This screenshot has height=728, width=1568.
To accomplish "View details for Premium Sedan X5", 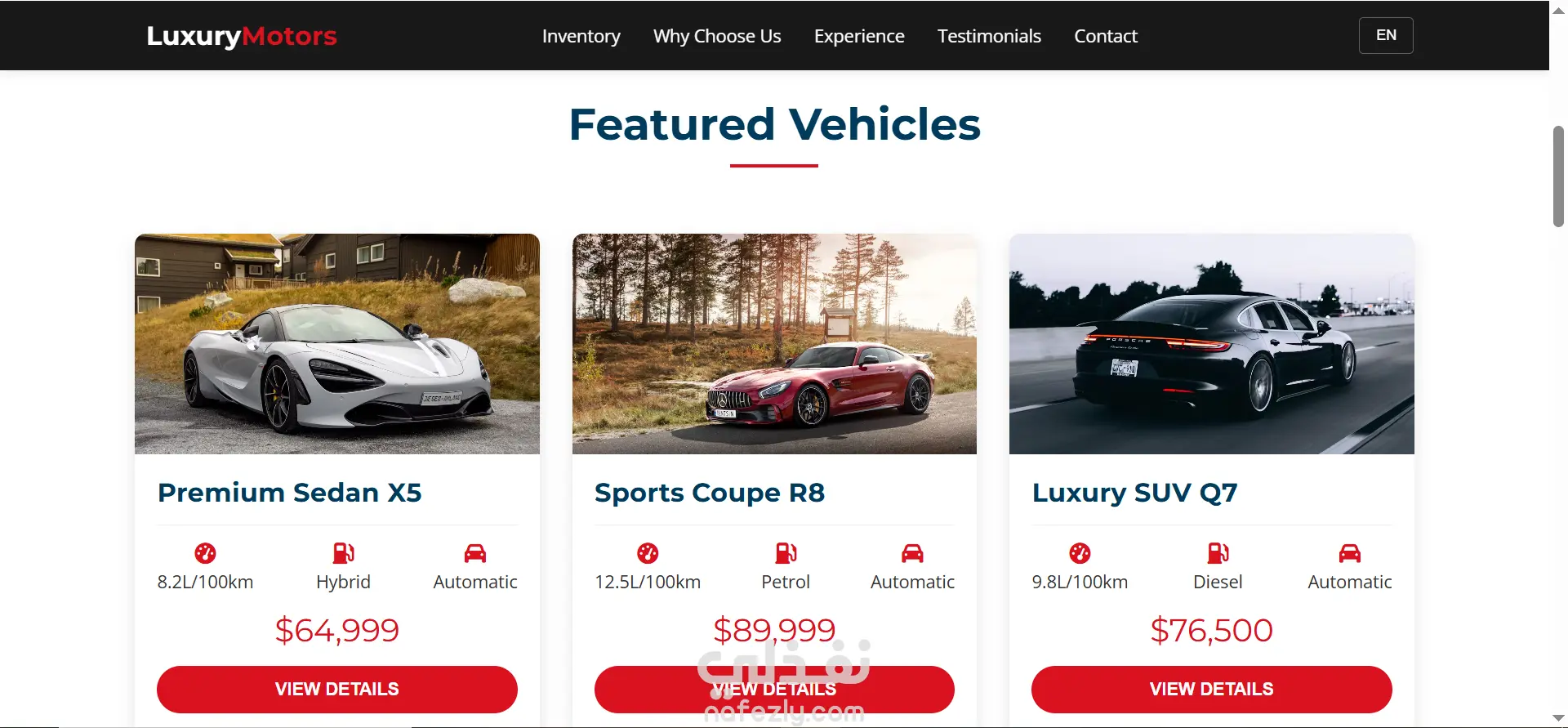I will click(337, 690).
